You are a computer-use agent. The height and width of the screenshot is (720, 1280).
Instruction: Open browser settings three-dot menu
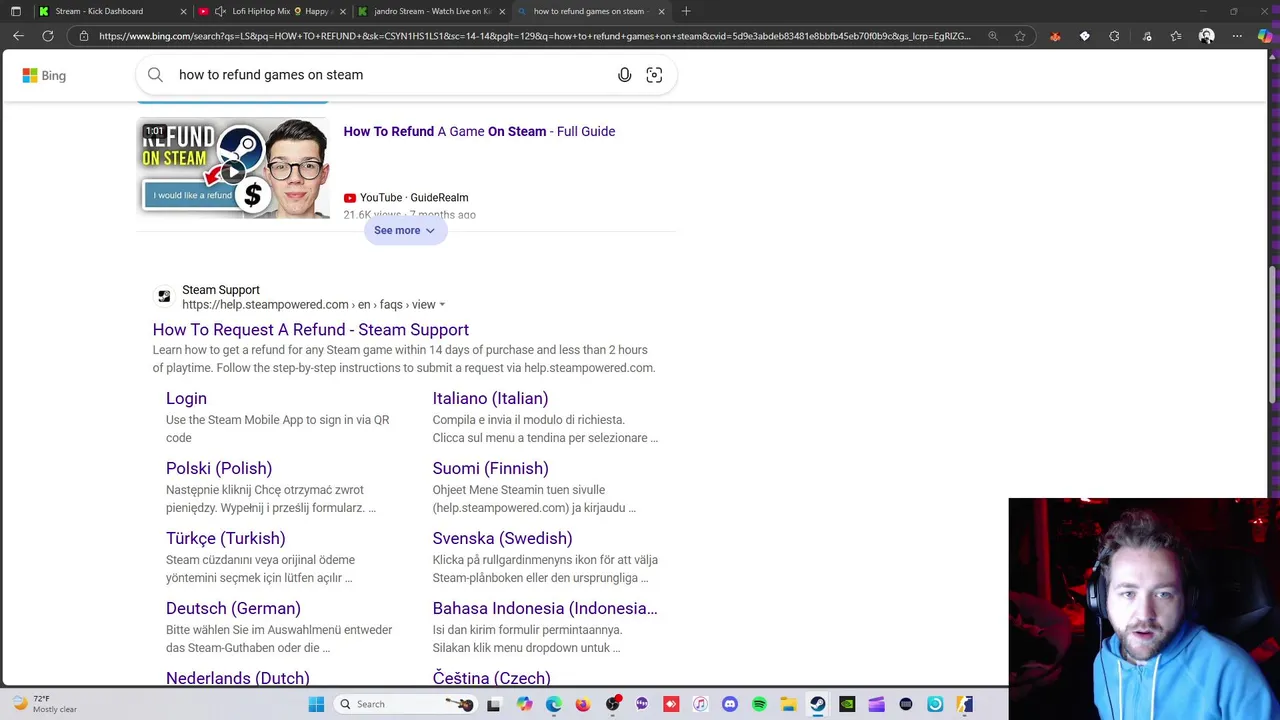click(x=1237, y=36)
